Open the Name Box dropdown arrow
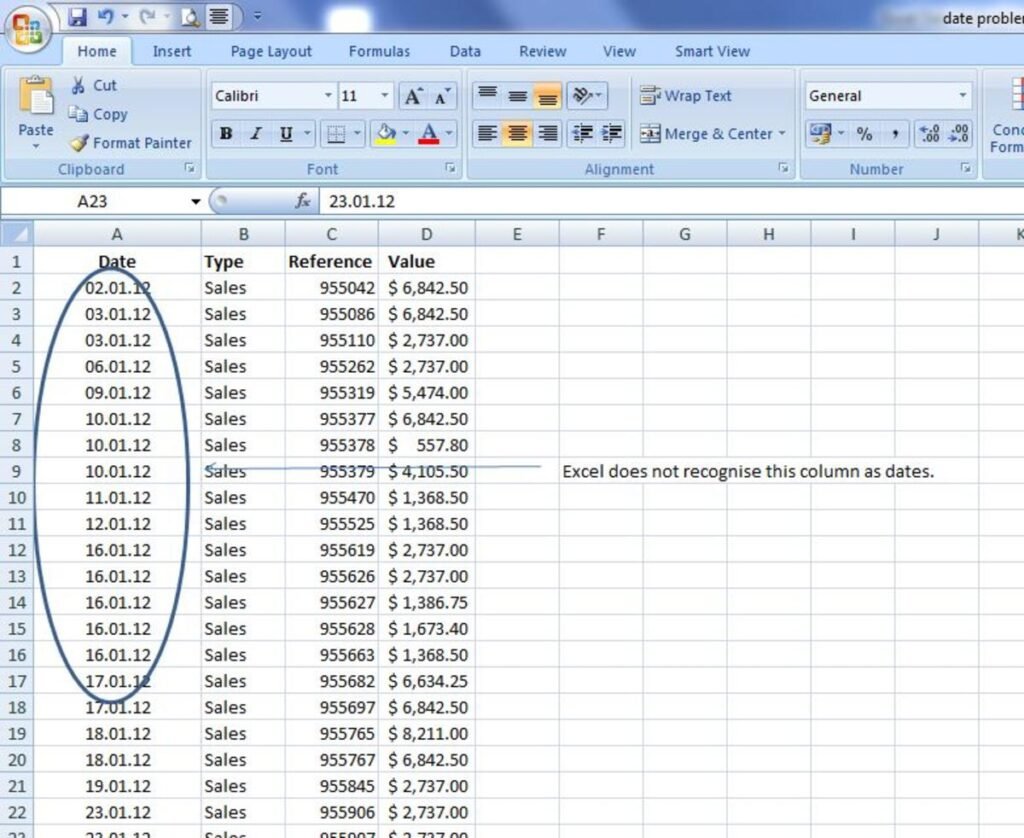 coord(196,202)
